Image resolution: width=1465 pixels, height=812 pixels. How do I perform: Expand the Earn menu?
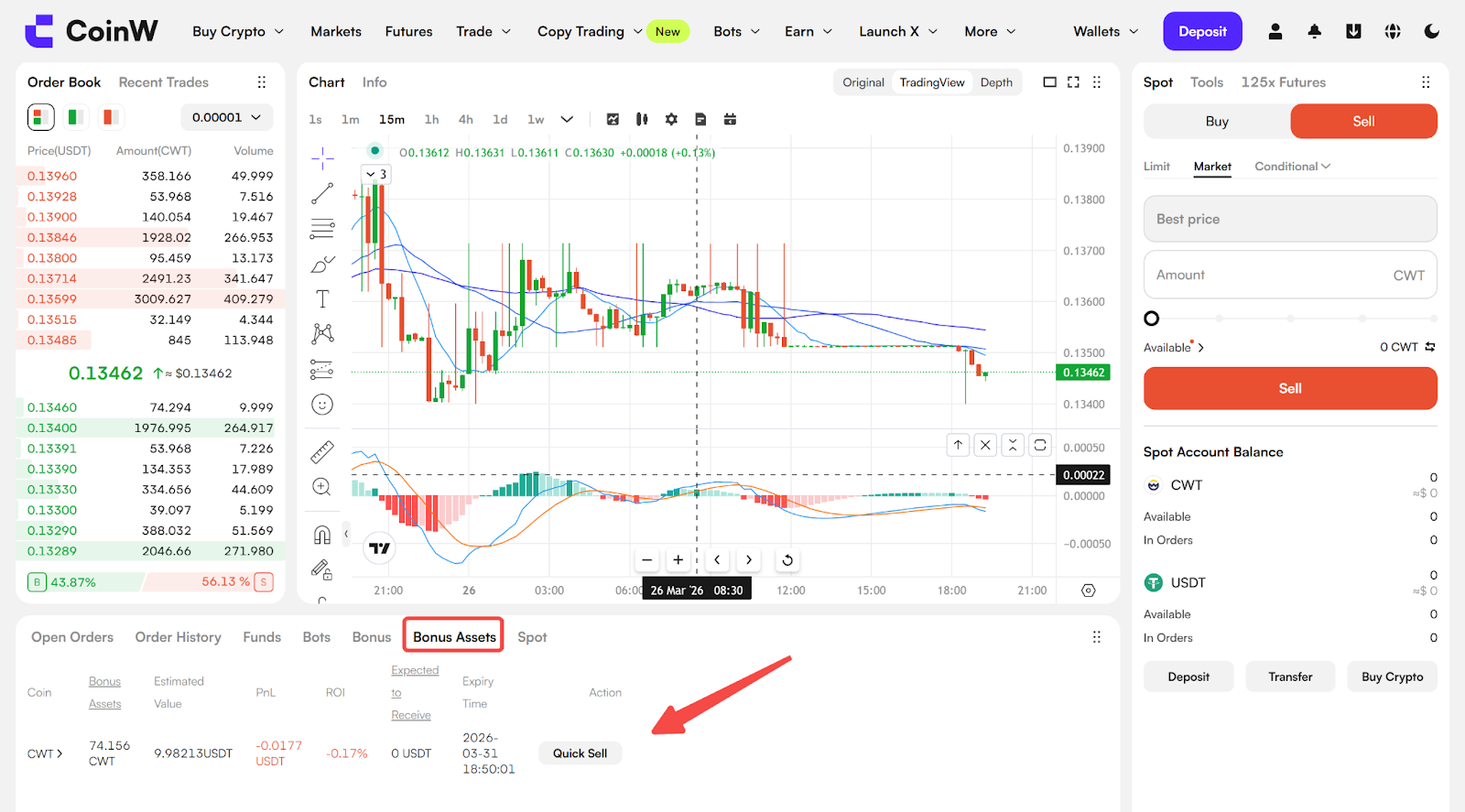[808, 31]
